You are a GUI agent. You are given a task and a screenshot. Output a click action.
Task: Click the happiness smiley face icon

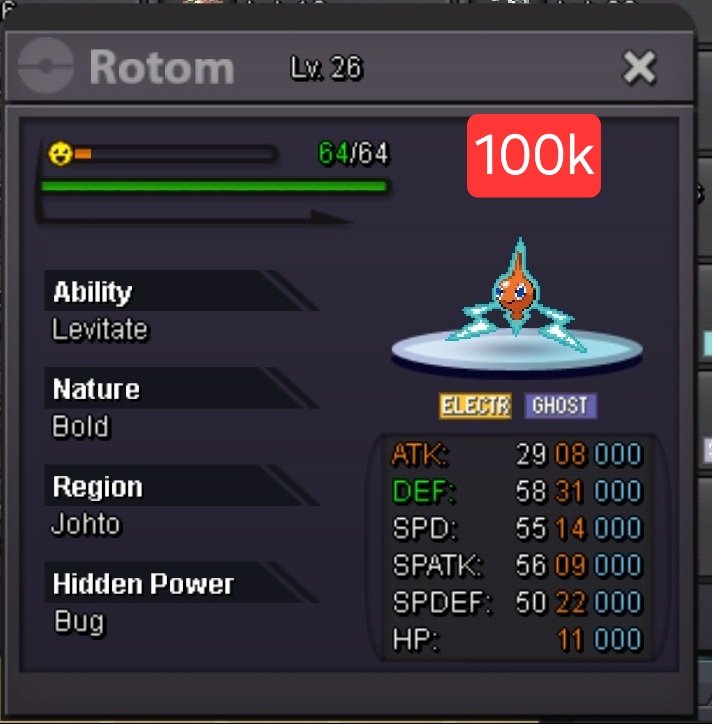click(60, 153)
